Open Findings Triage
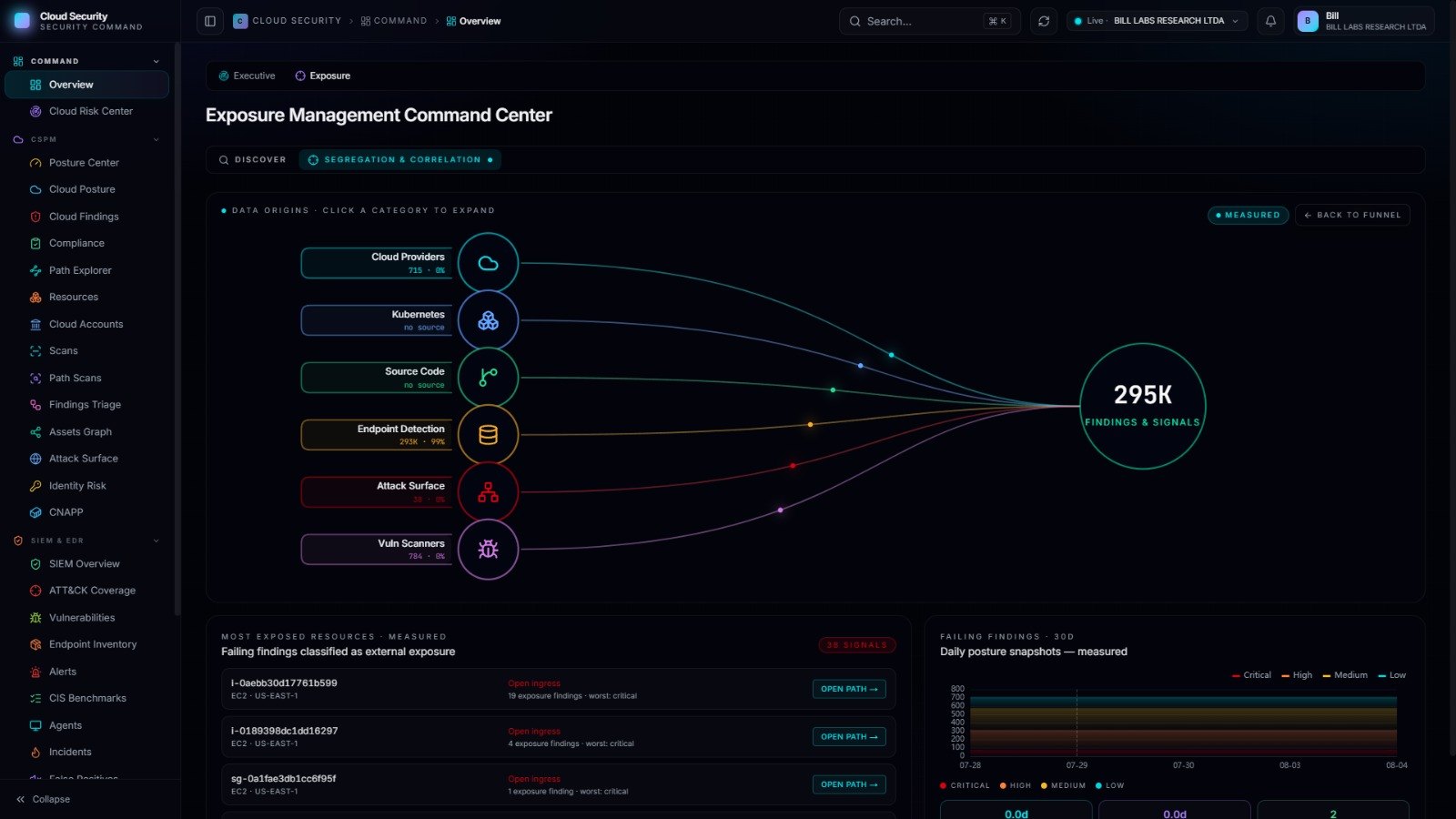Image resolution: width=1456 pixels, height=819 pixels. pyautogui.click(x=86, y=404)
